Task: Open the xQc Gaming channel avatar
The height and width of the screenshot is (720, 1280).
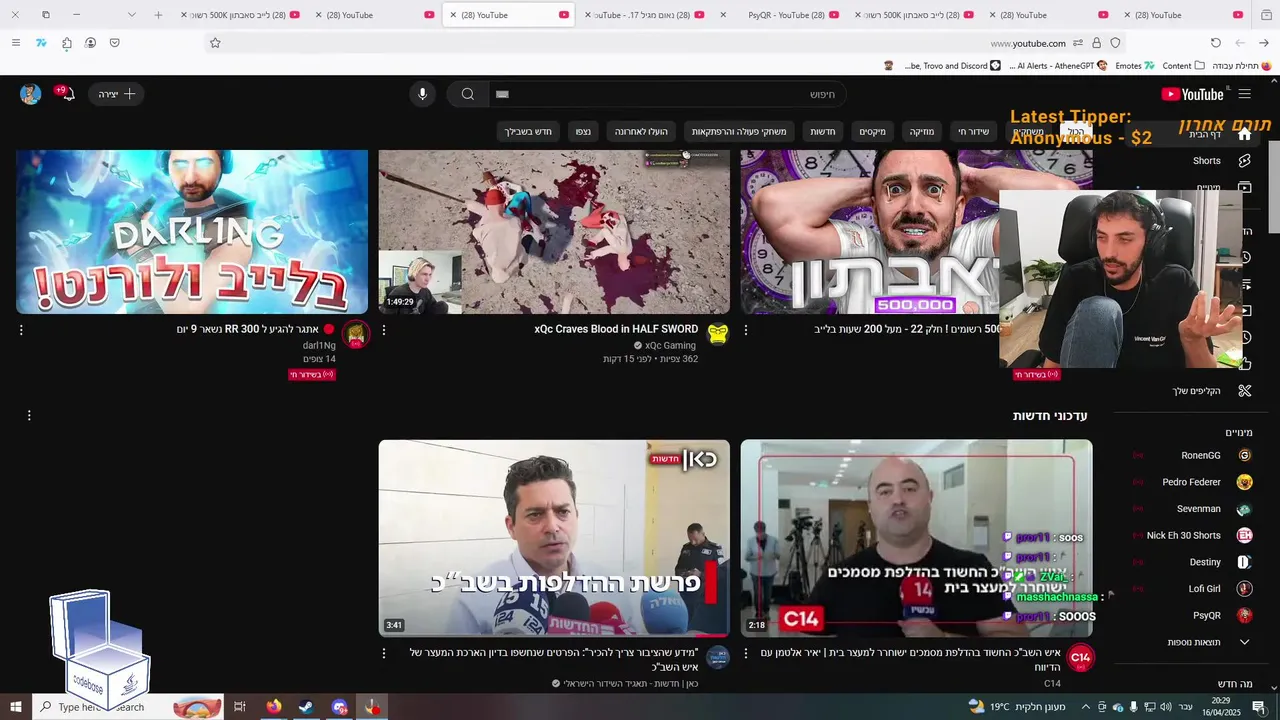Action: [718, 334]
